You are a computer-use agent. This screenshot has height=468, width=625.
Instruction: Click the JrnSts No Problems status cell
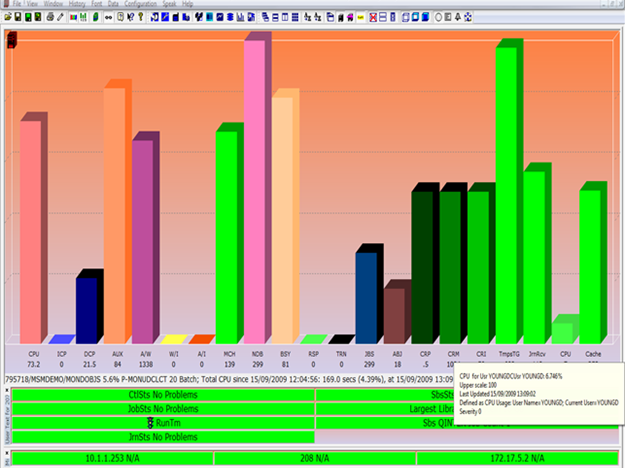click(x=159, y=437)
